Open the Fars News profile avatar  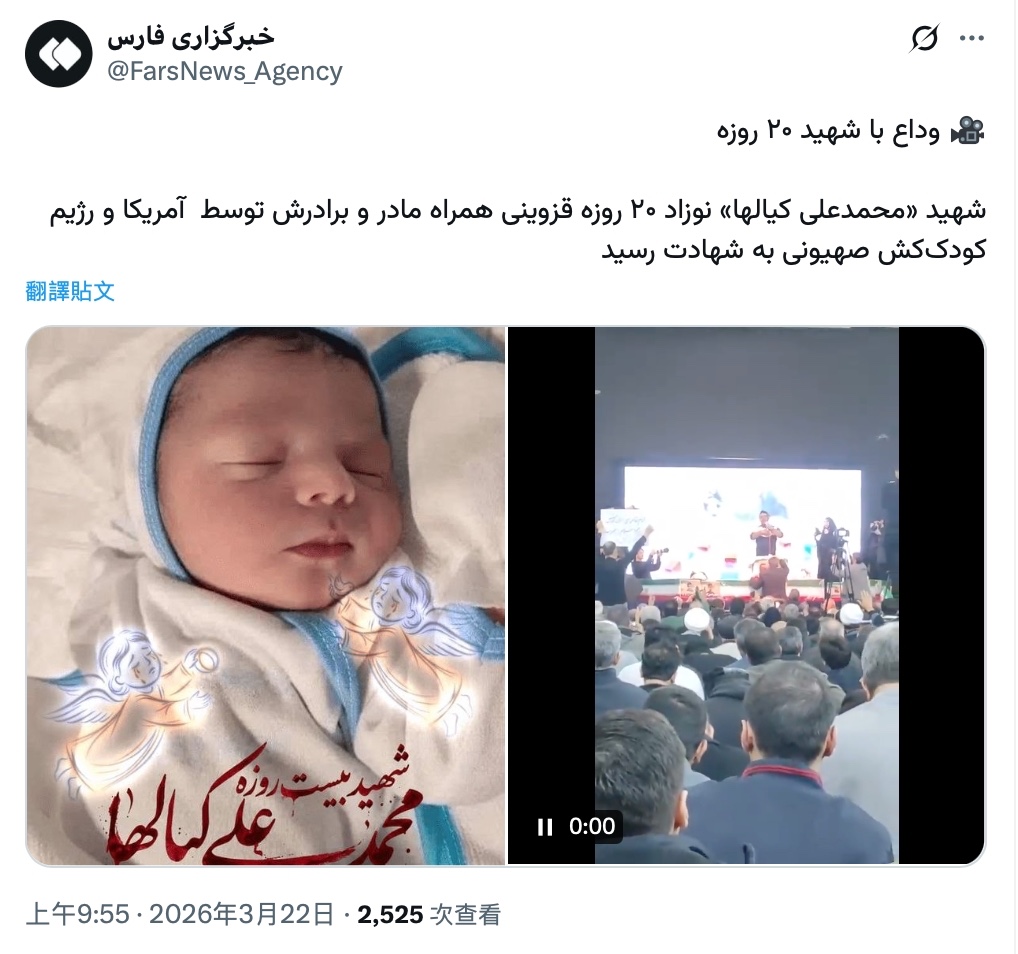(58, 54)
